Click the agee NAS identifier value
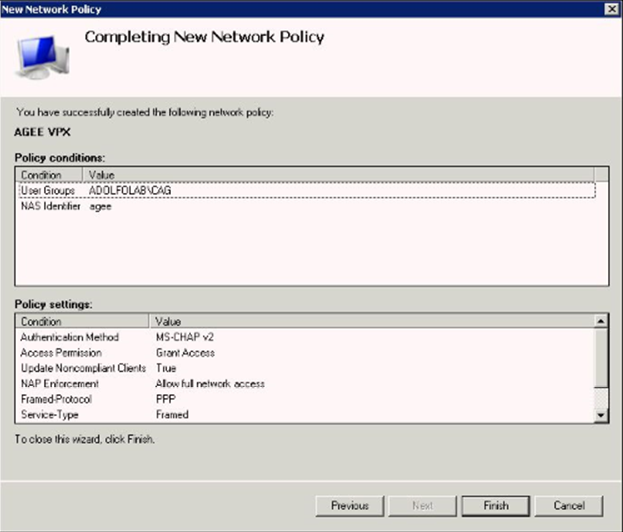Screen dimensions: 623x532 tap(101, 207)
